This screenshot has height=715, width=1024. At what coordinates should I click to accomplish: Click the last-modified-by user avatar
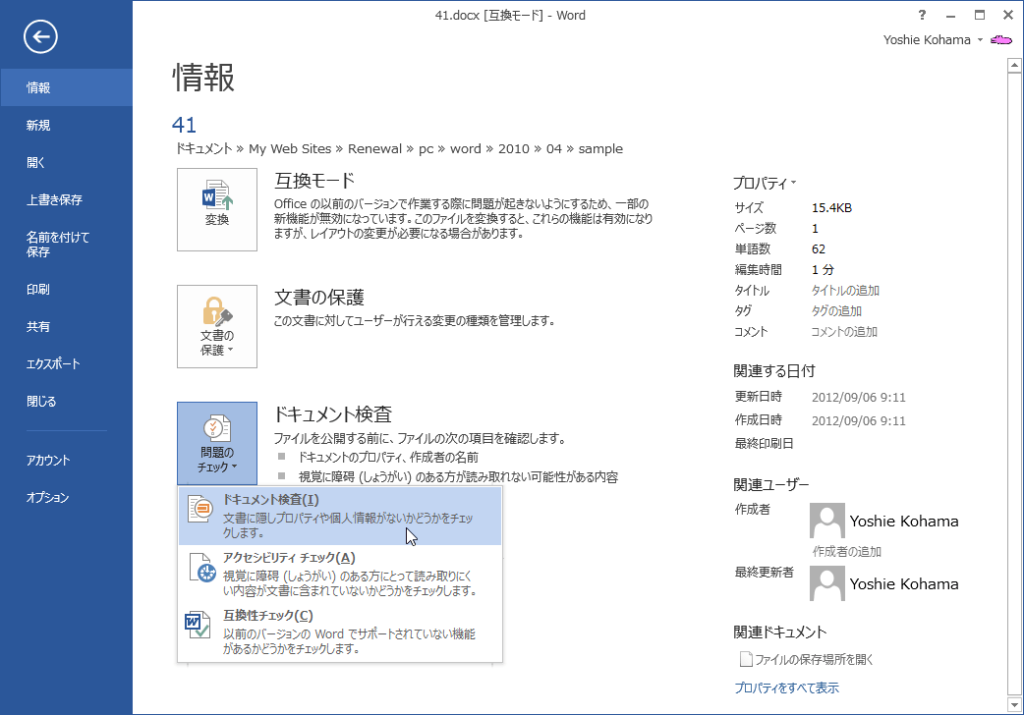[827, 583]
